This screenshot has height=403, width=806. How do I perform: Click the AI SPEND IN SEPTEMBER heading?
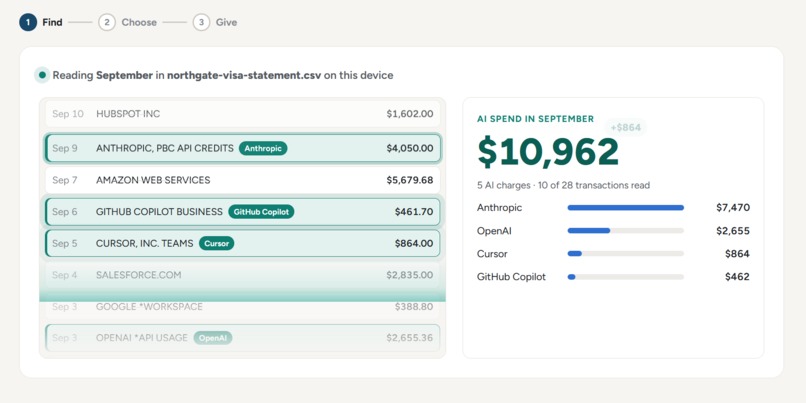click(x=535, y=119)
